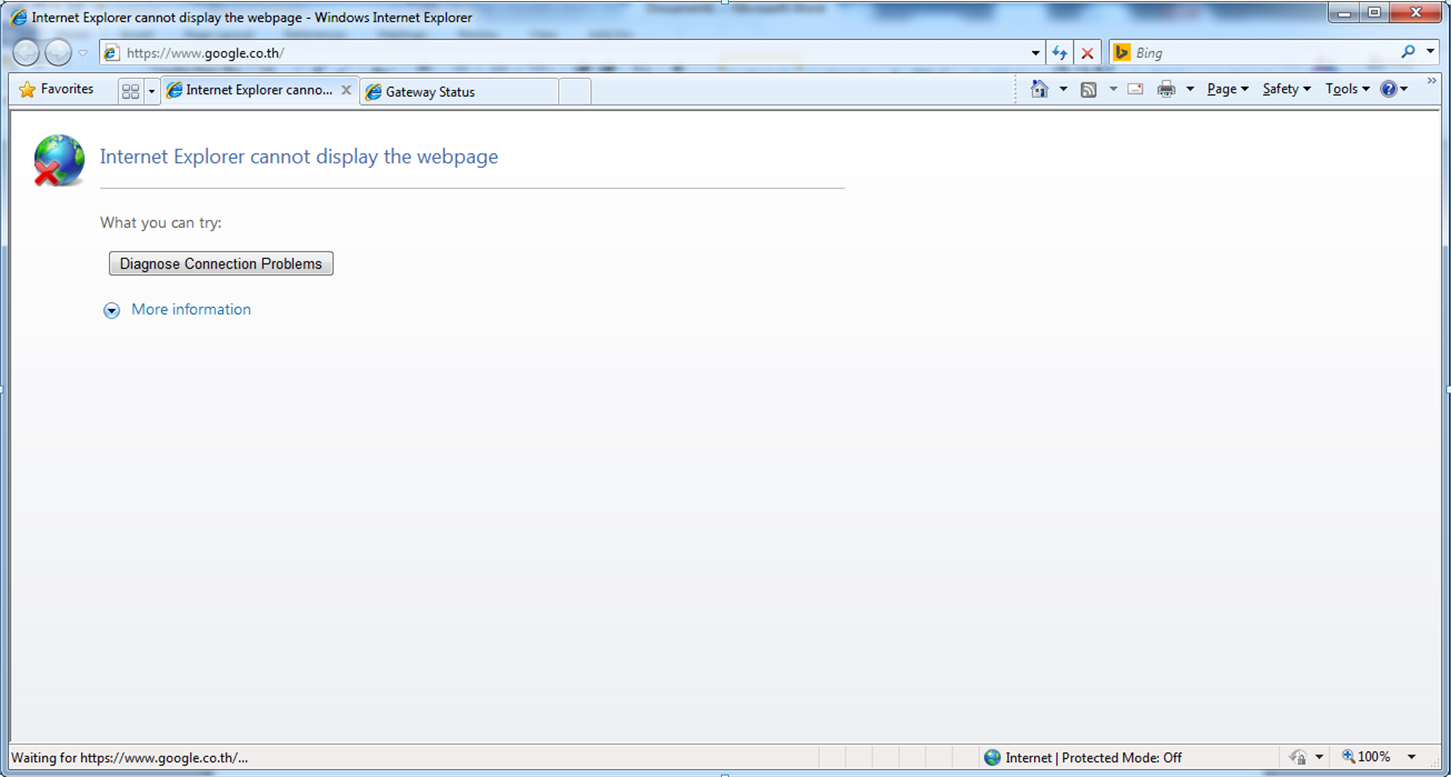1451x777 pixels.
Task: Open the Safety menu
Action: pos(1286,89)
